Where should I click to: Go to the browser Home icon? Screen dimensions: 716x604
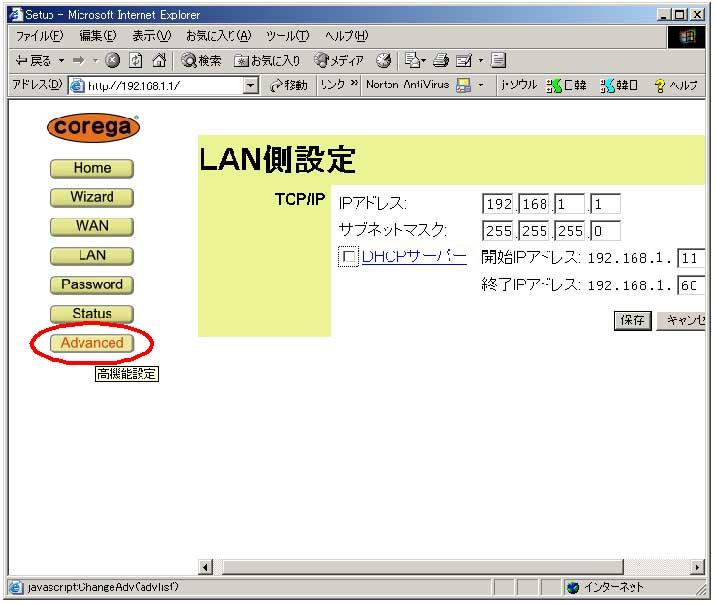click(158, 61)
